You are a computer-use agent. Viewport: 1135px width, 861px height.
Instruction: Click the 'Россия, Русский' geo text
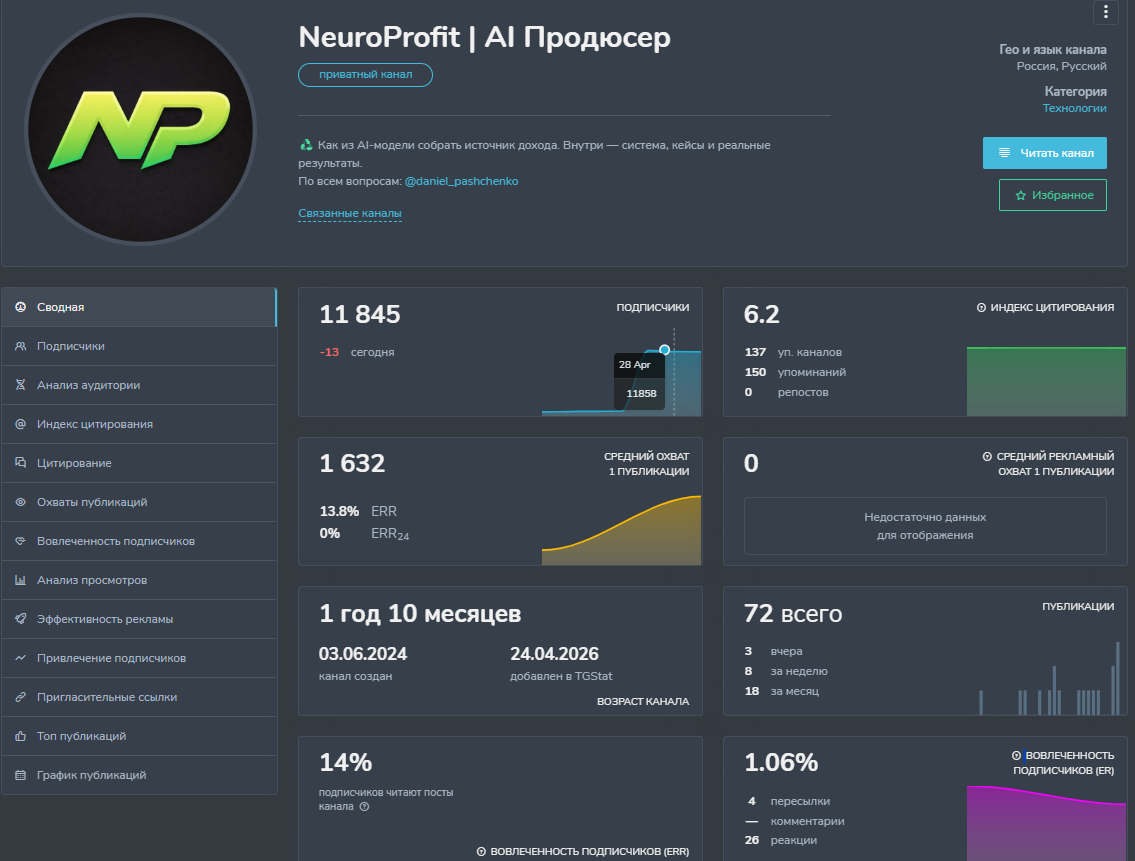click(1061, 67)
